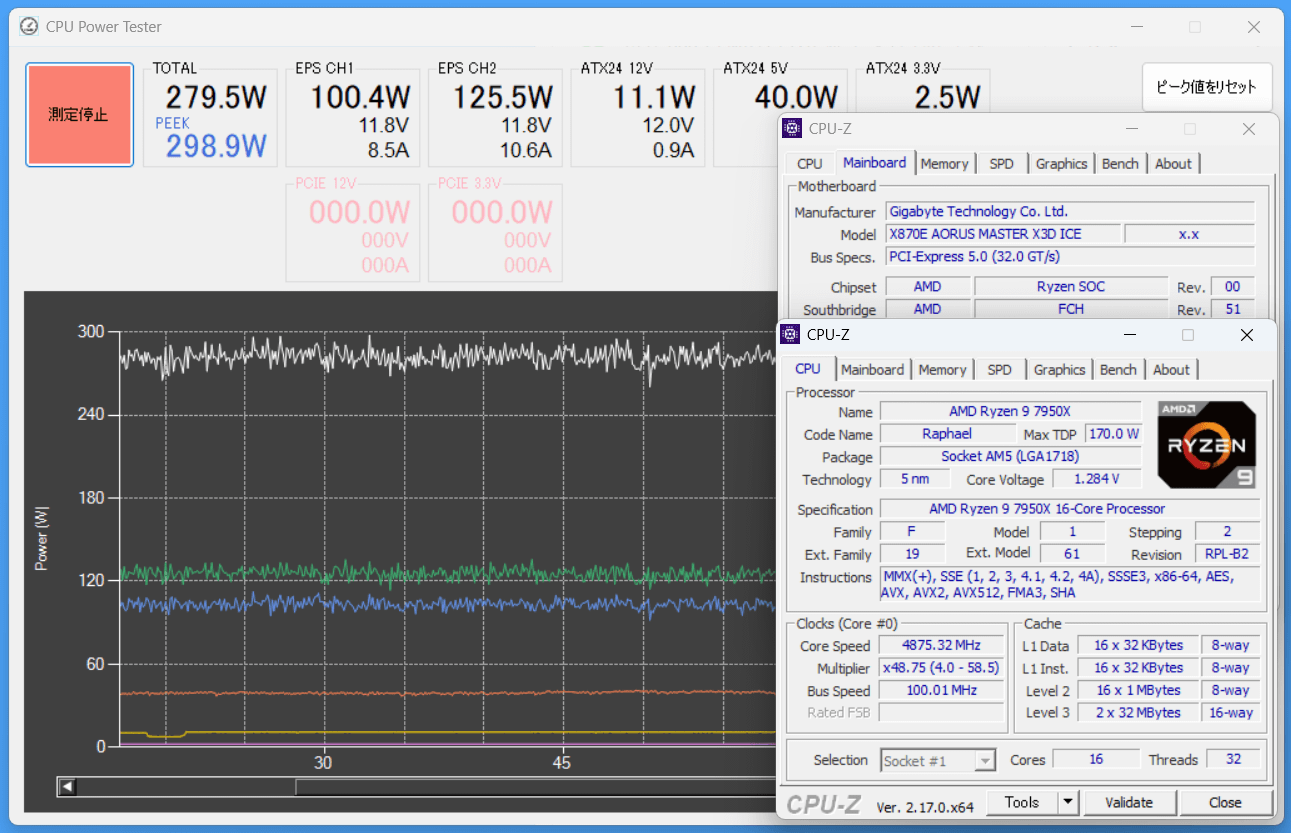1291x833 pixels.
Task: Click the Close button at the bottom of CPU-Z
Action: coord(1224,802)
